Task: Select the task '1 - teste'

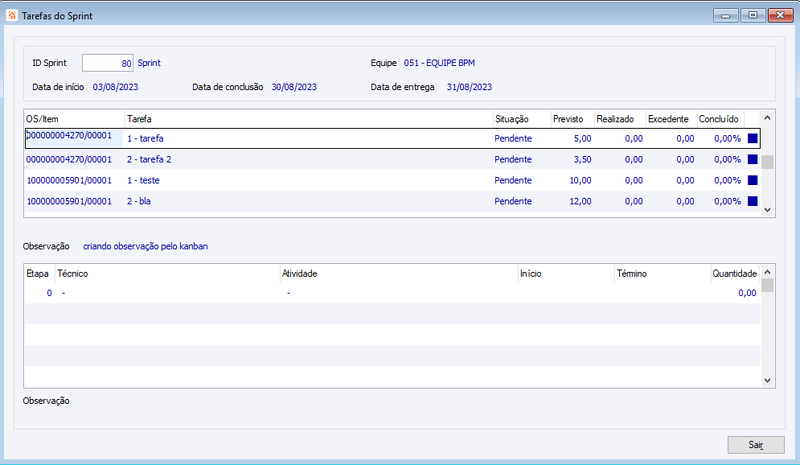Action: (x=143, y=180)
